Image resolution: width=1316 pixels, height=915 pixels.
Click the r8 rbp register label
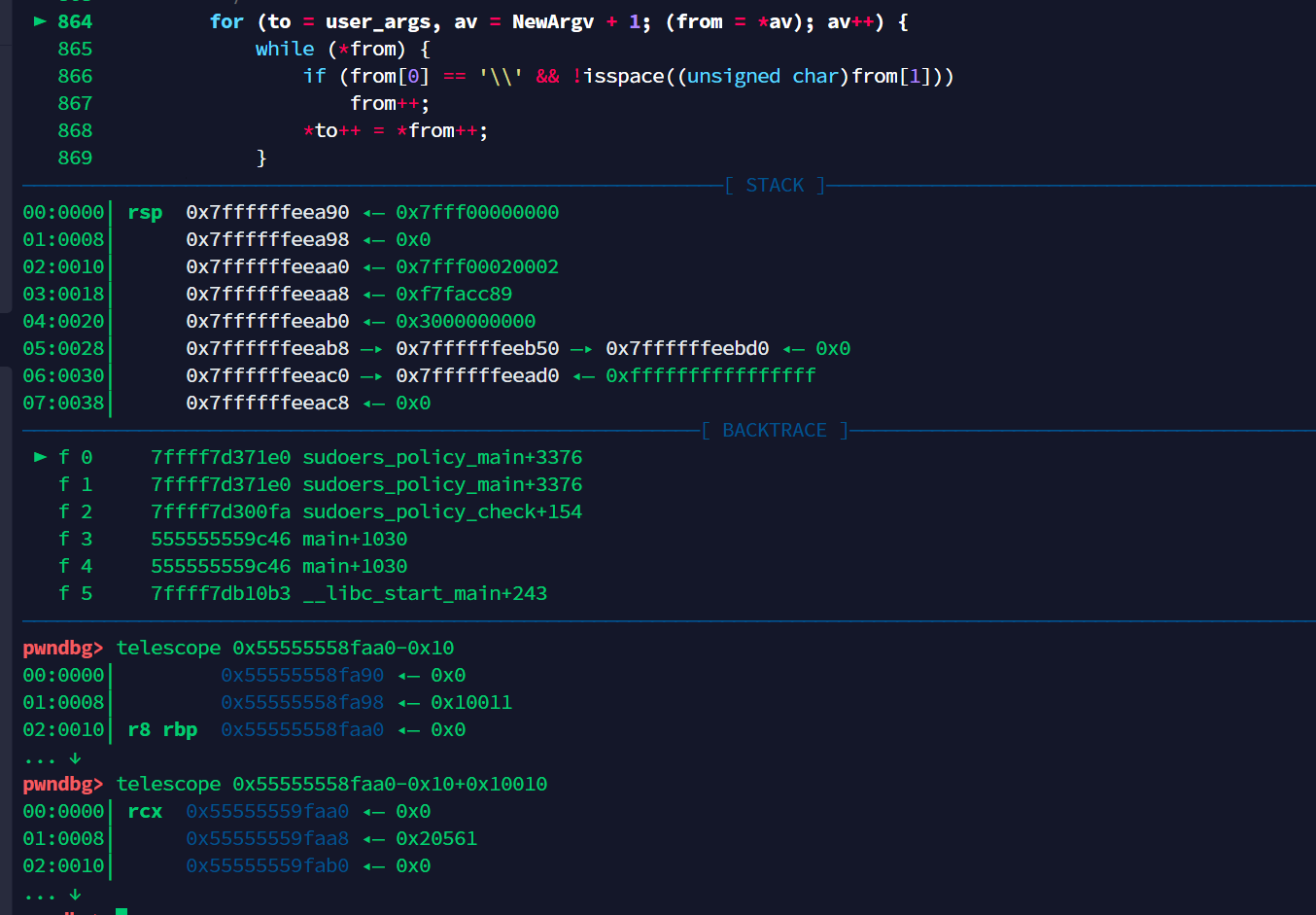pos(162,729)
